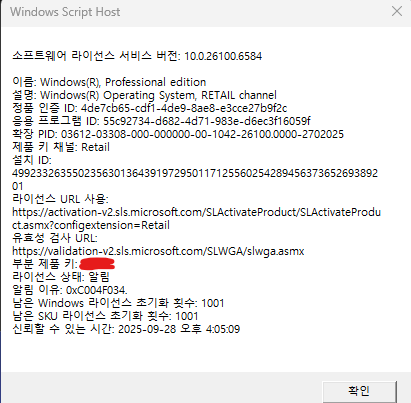Screen dimensions: 411x403
Task: Click the "라이선스 상태: 알림" line
Action: 61,277
